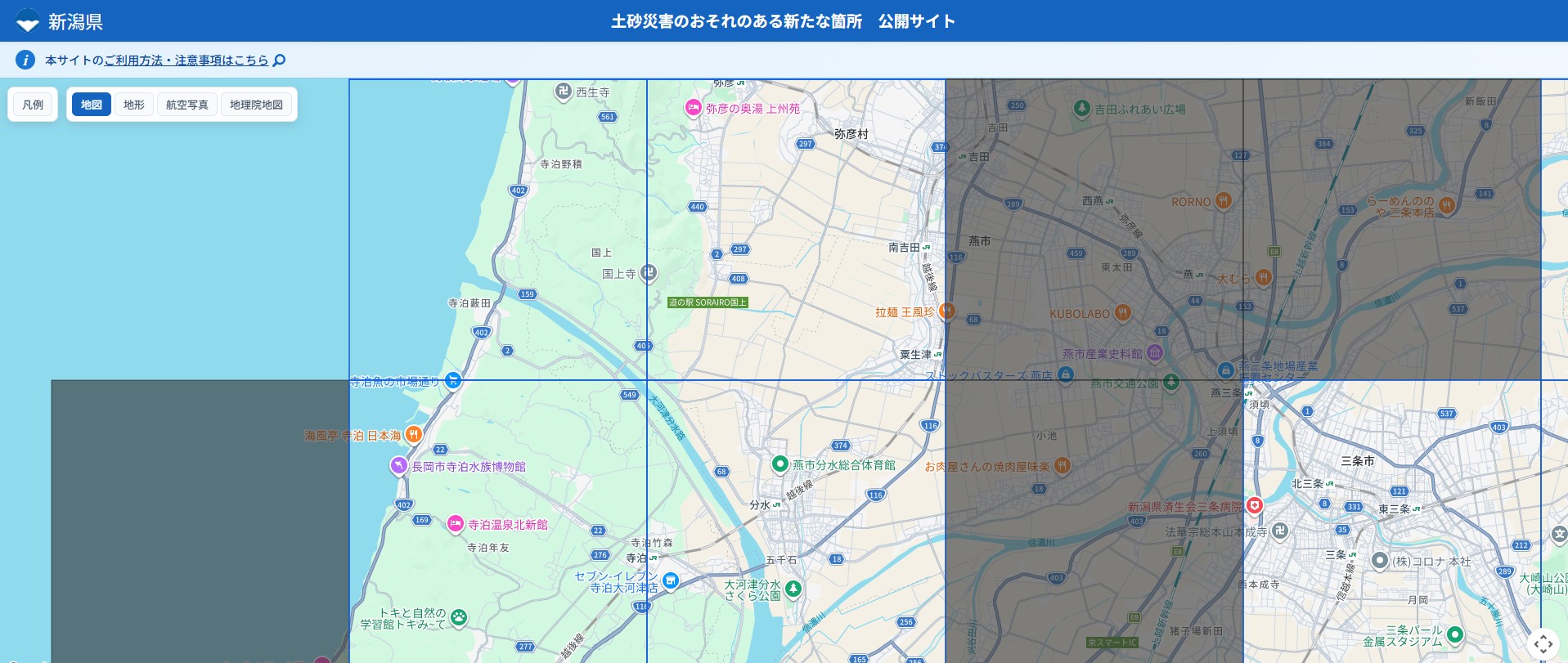Click the 寺泊藪田 place label
This screenshot has height=663, width=1568.
point(470,303)
